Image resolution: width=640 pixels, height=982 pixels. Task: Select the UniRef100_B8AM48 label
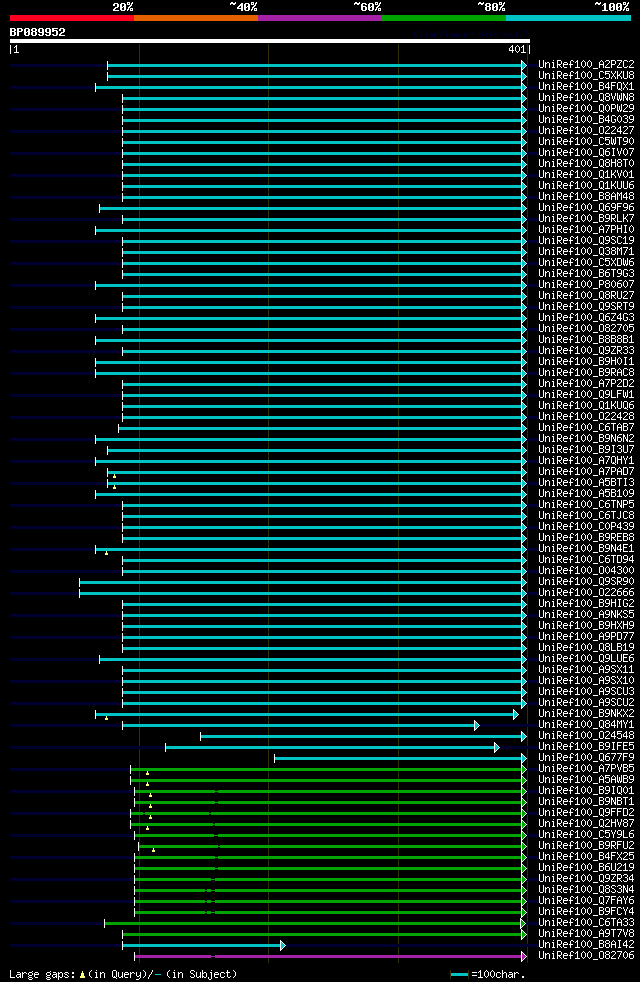586,197
